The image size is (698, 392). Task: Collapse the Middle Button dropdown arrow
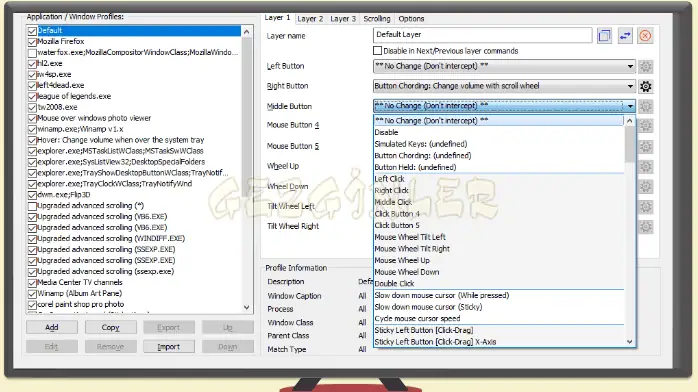coord(630,106)
